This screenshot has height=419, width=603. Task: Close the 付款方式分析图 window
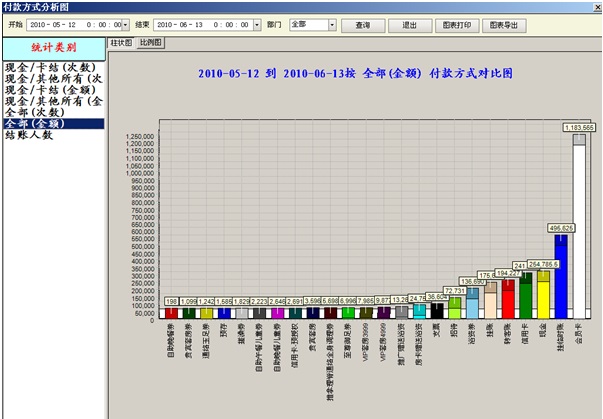[598, 7]
